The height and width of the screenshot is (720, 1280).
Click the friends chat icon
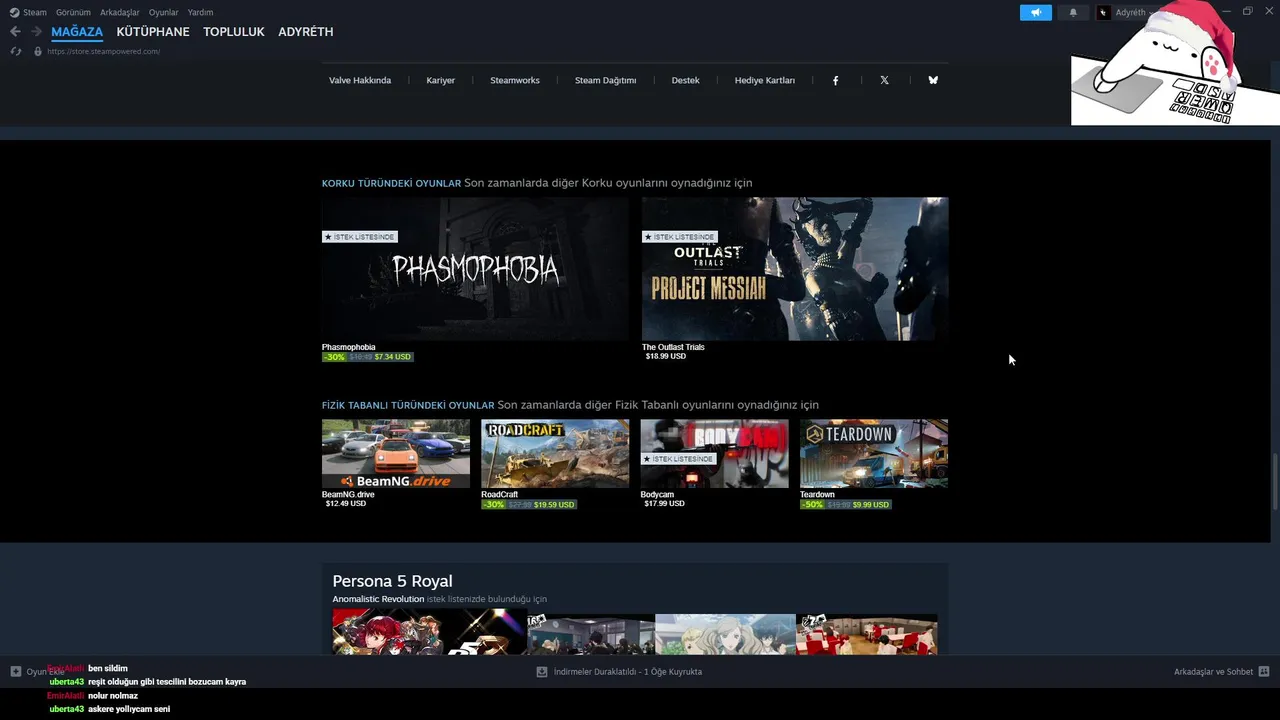click(1264, 672)
